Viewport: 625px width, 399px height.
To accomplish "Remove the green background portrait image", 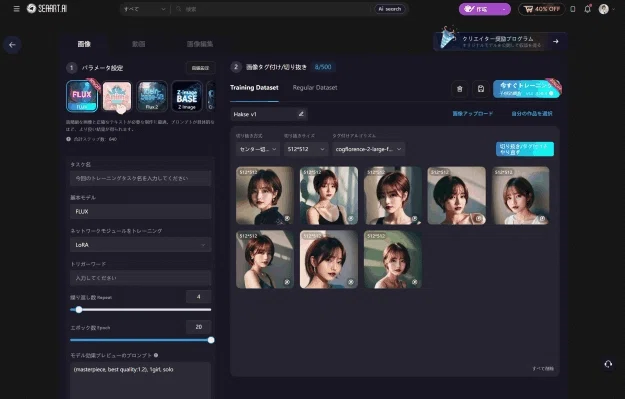I will coord(415,282).
